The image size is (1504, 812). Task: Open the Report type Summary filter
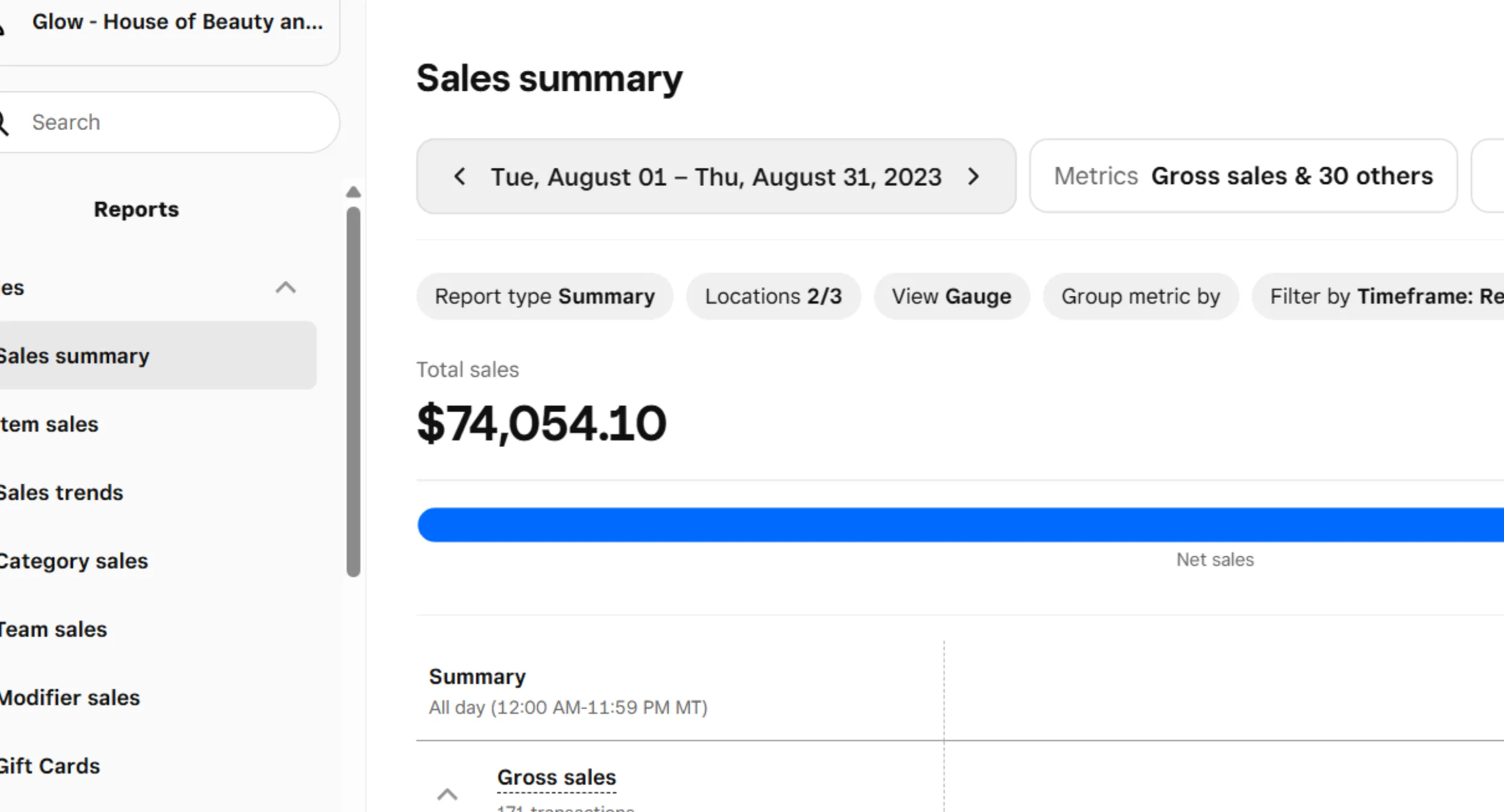[x=544, y=297]
